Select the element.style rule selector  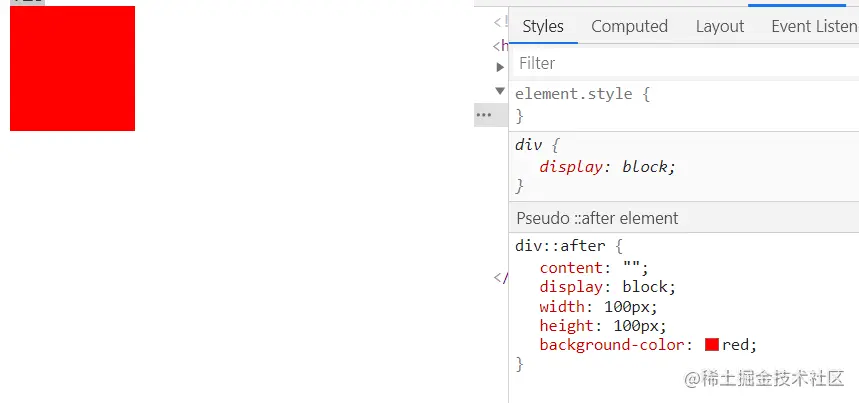pos(574,94)
